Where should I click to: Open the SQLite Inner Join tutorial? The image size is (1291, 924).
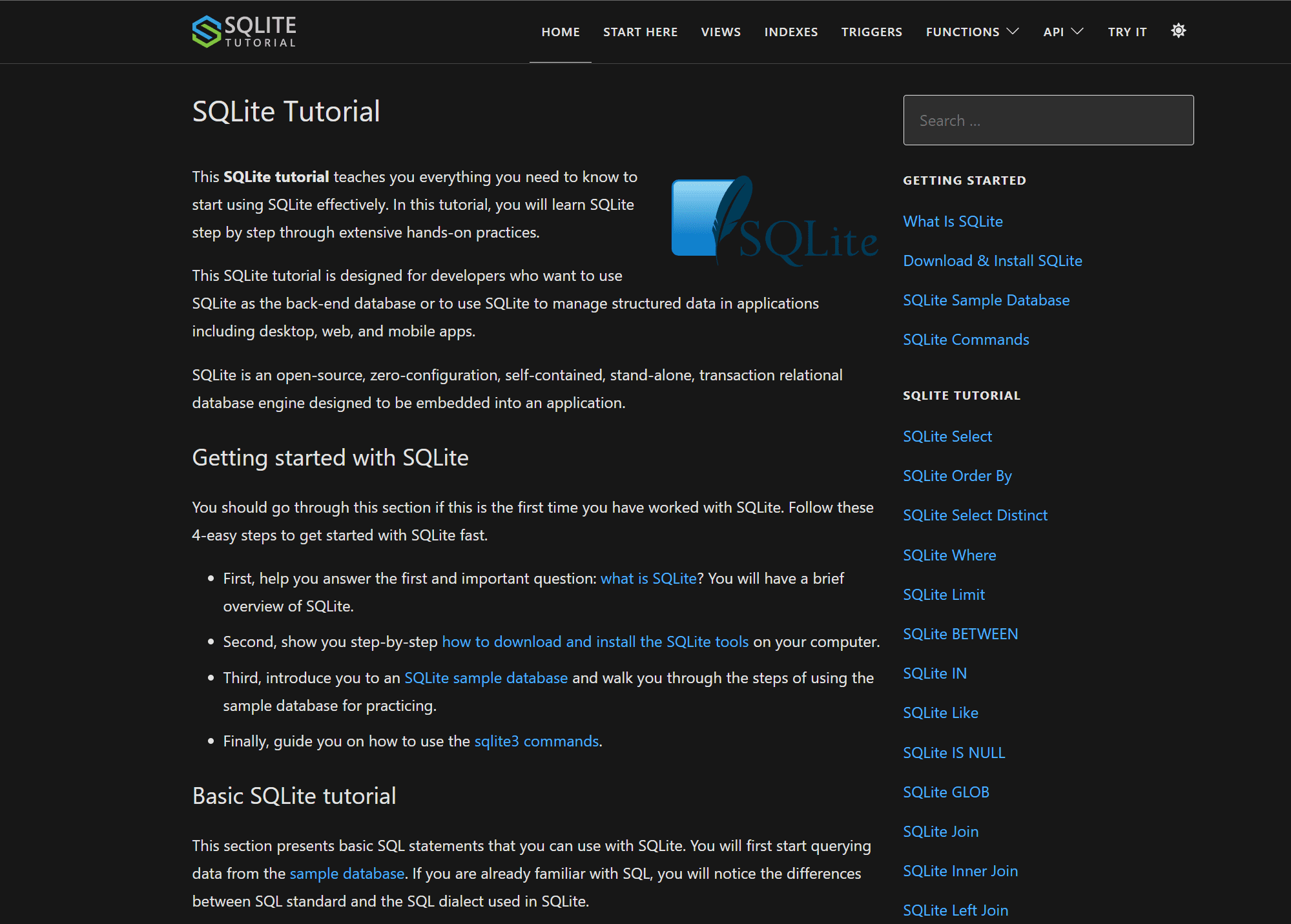point(960,870)
